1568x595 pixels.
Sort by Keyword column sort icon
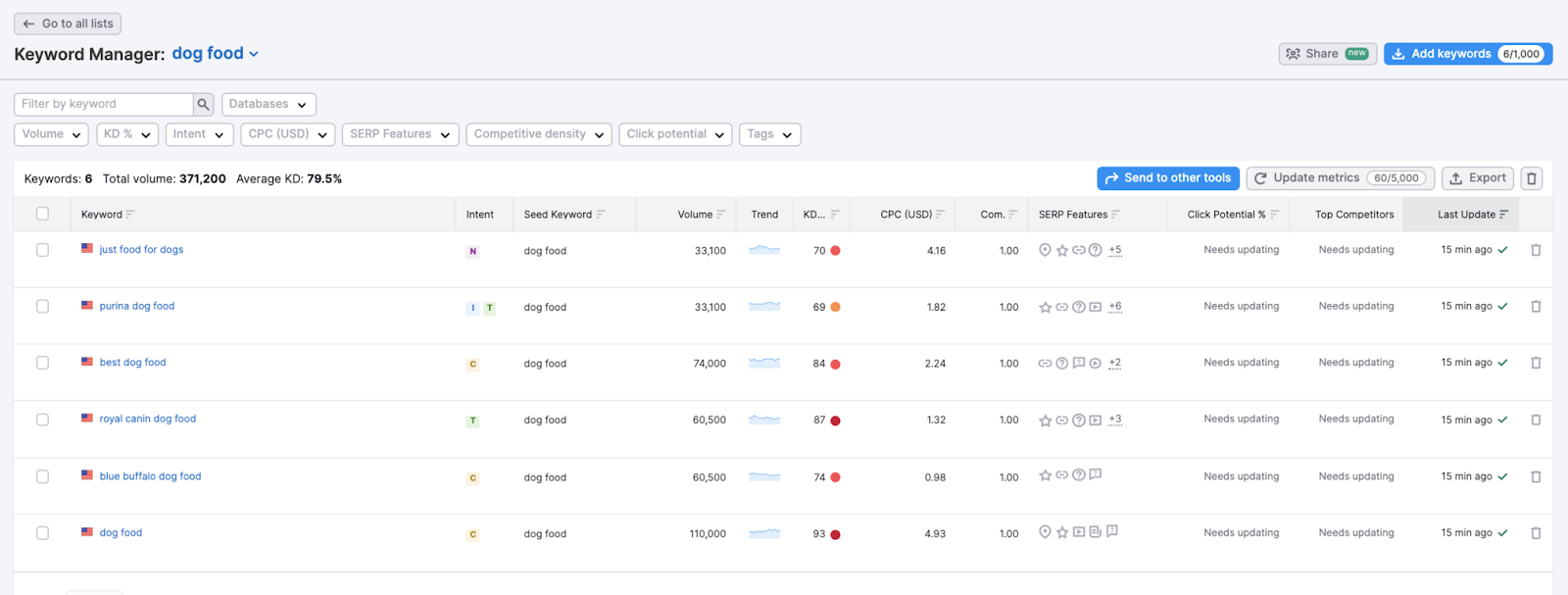point(130,215)
